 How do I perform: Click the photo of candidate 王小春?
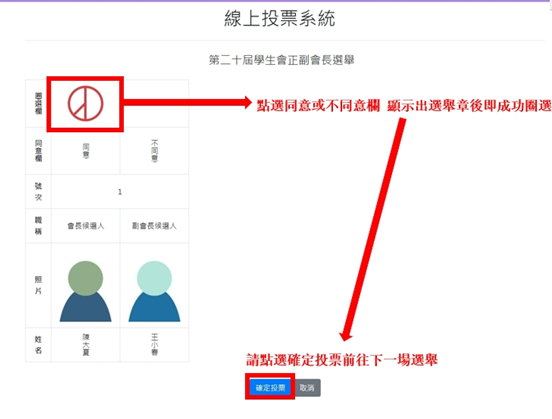pyautogui.click(x=154, y=291)
